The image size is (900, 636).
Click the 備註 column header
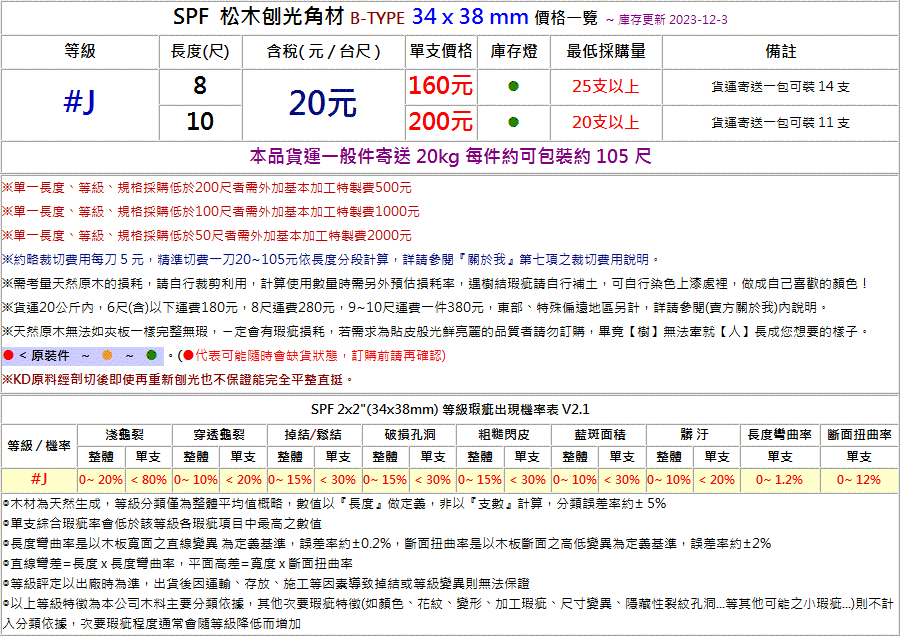[781, 52]
